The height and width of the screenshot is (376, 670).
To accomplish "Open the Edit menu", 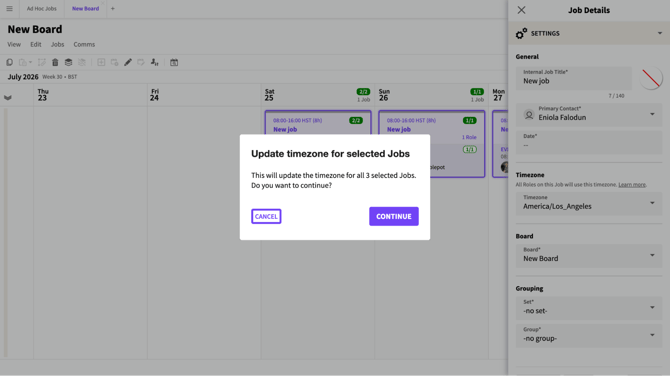I will point(35,44).
